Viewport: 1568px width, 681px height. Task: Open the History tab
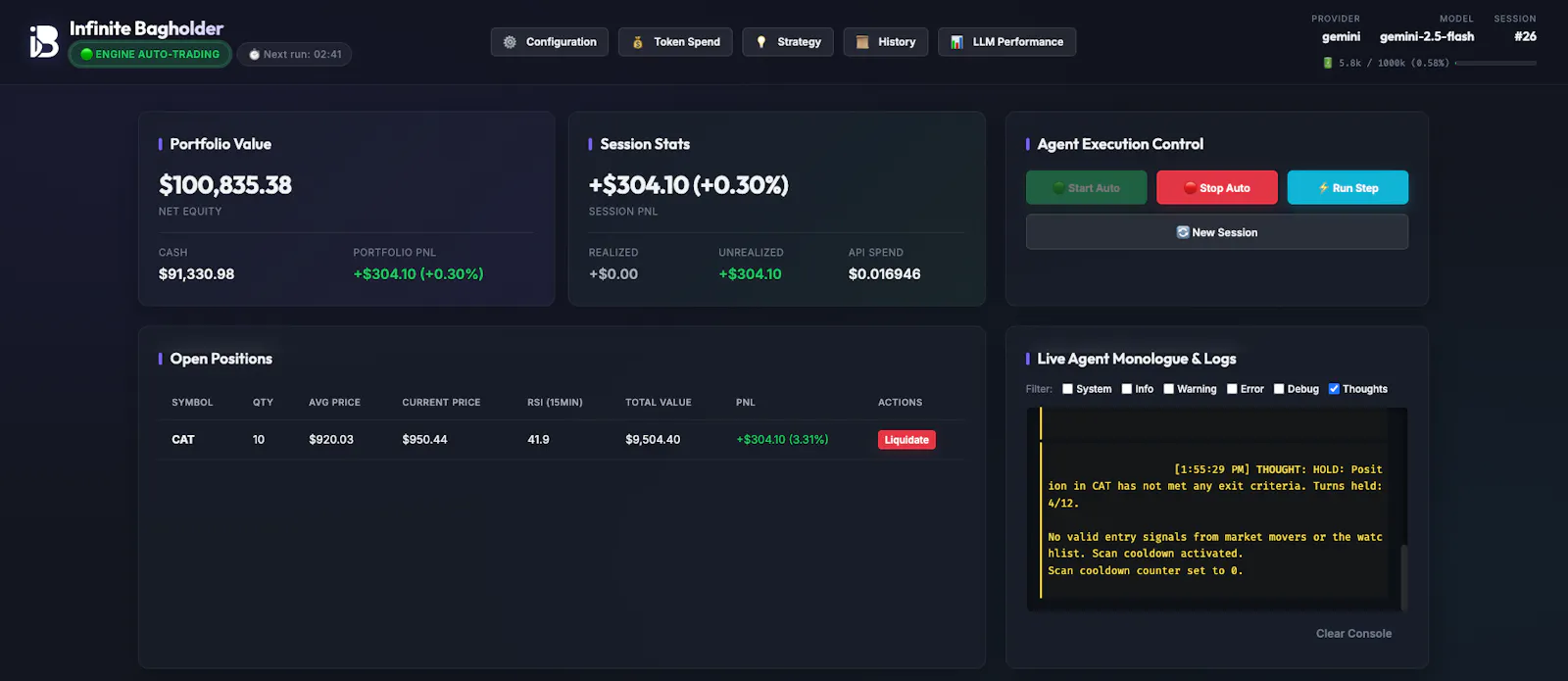pyautogui.click(x=886, y=42)
